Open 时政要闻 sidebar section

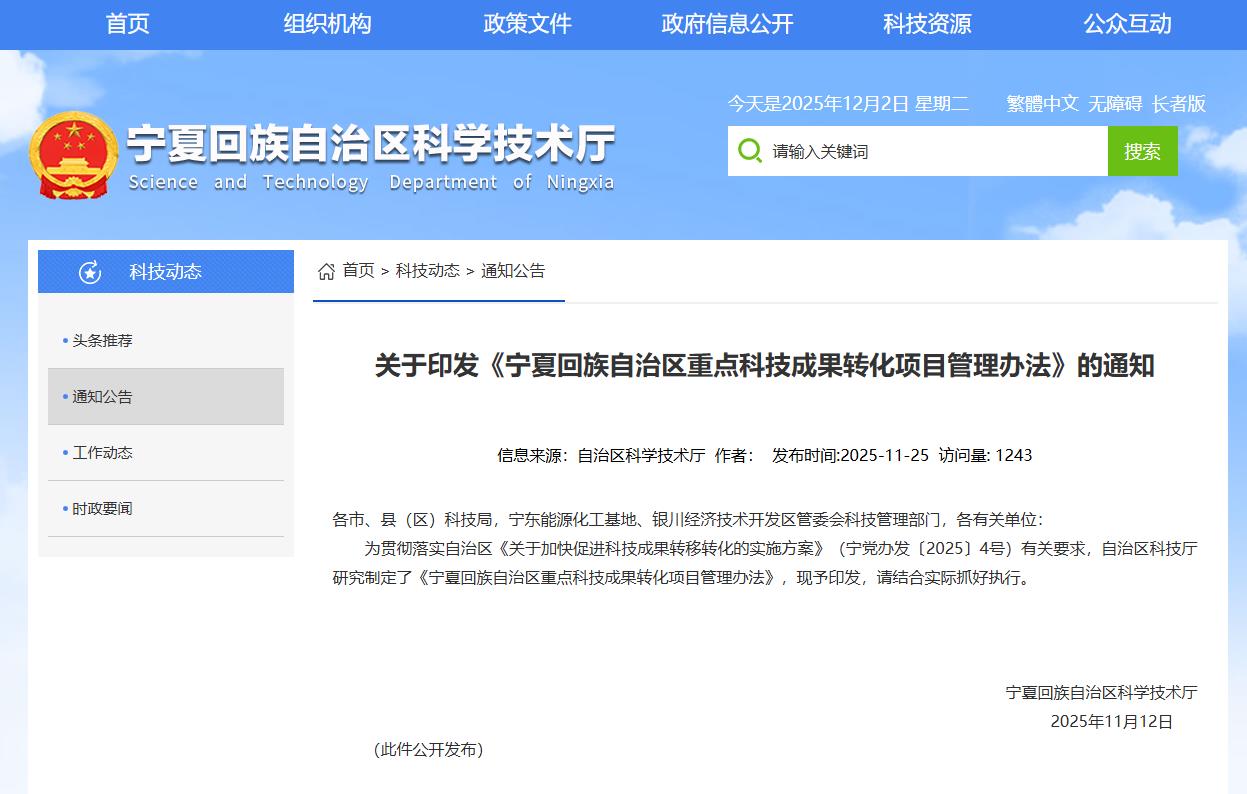(x=102, y=509)
